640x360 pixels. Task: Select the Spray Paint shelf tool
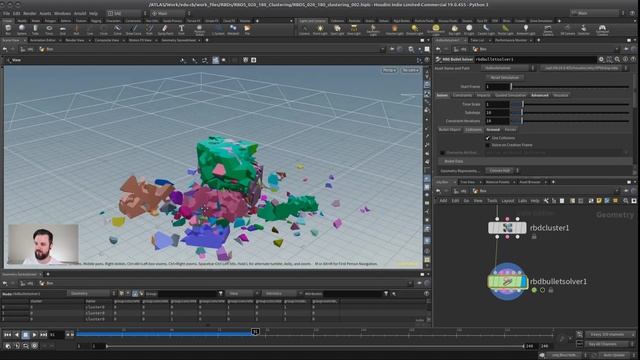(165, 29)
